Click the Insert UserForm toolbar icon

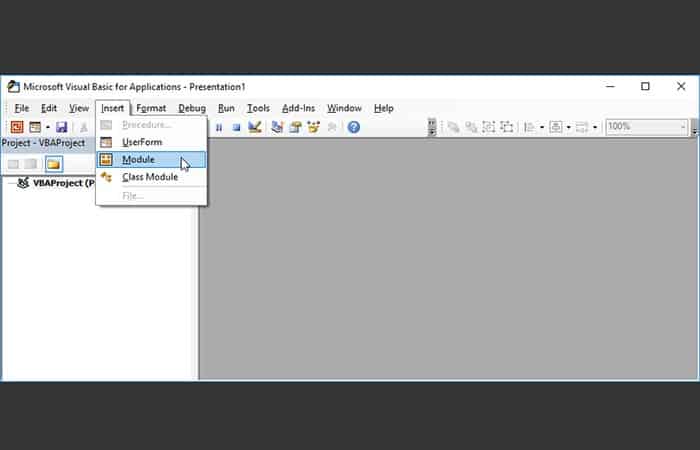35,127
